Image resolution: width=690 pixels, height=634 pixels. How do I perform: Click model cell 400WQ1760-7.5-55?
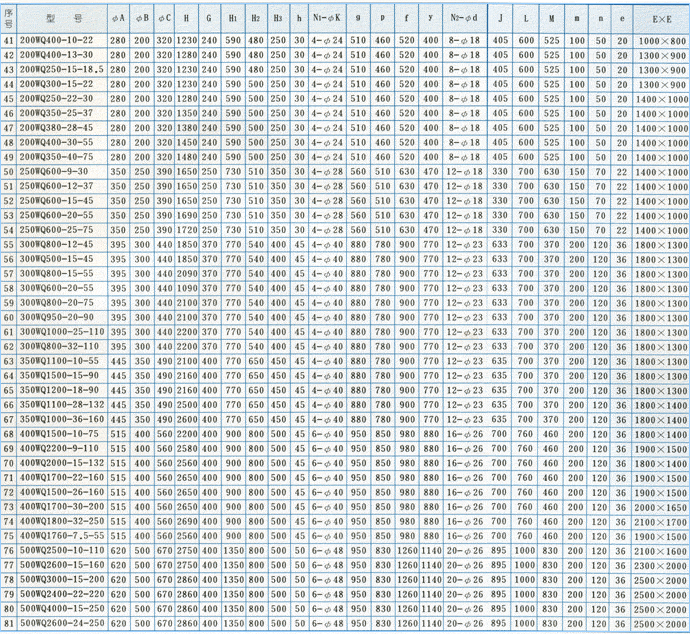tap(61, 536)
